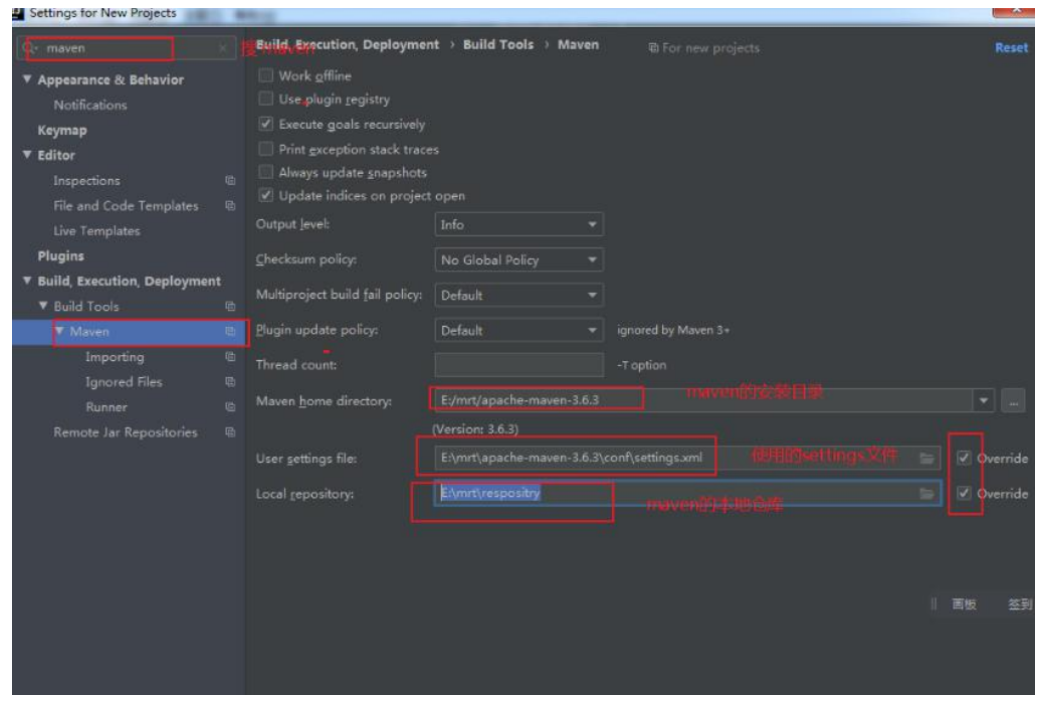Enable the Use plugin registry checkbox
This screenshot has height=707, width=1048.
(266, 99)
